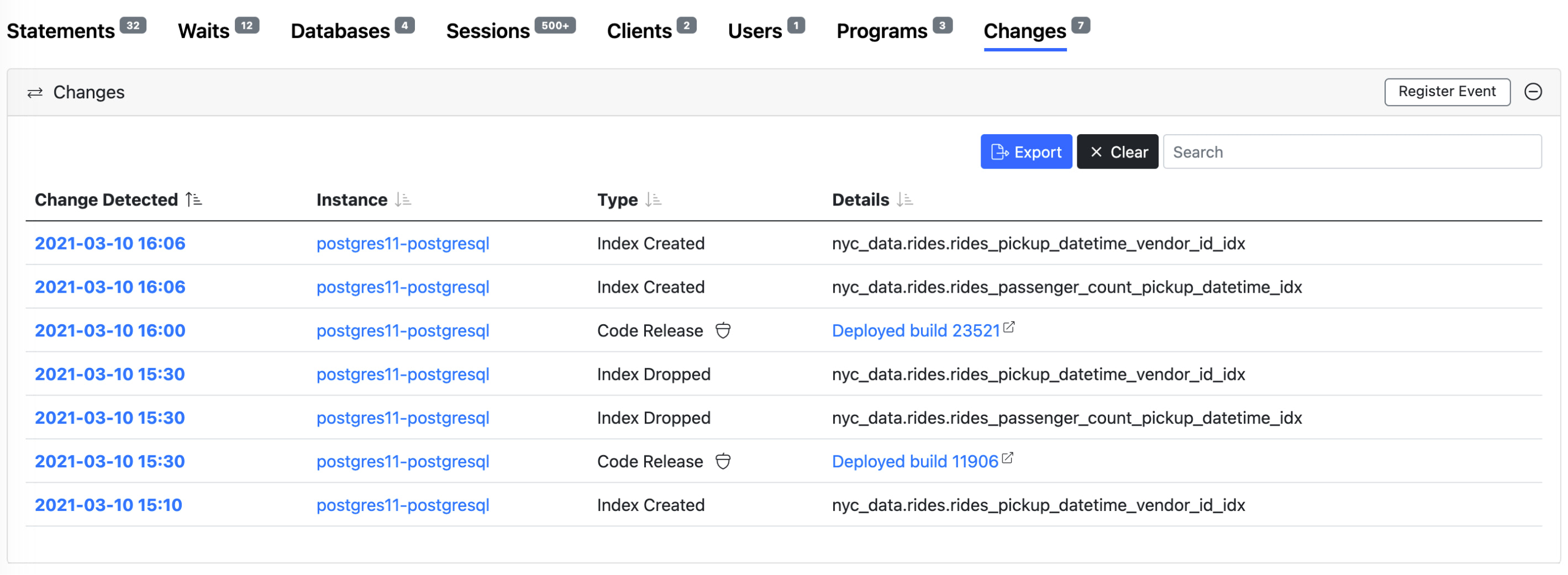The height and width of the screenshot is (575, 1568).
Task: Switch to the Statements tab
Action: tap(61, 31)
